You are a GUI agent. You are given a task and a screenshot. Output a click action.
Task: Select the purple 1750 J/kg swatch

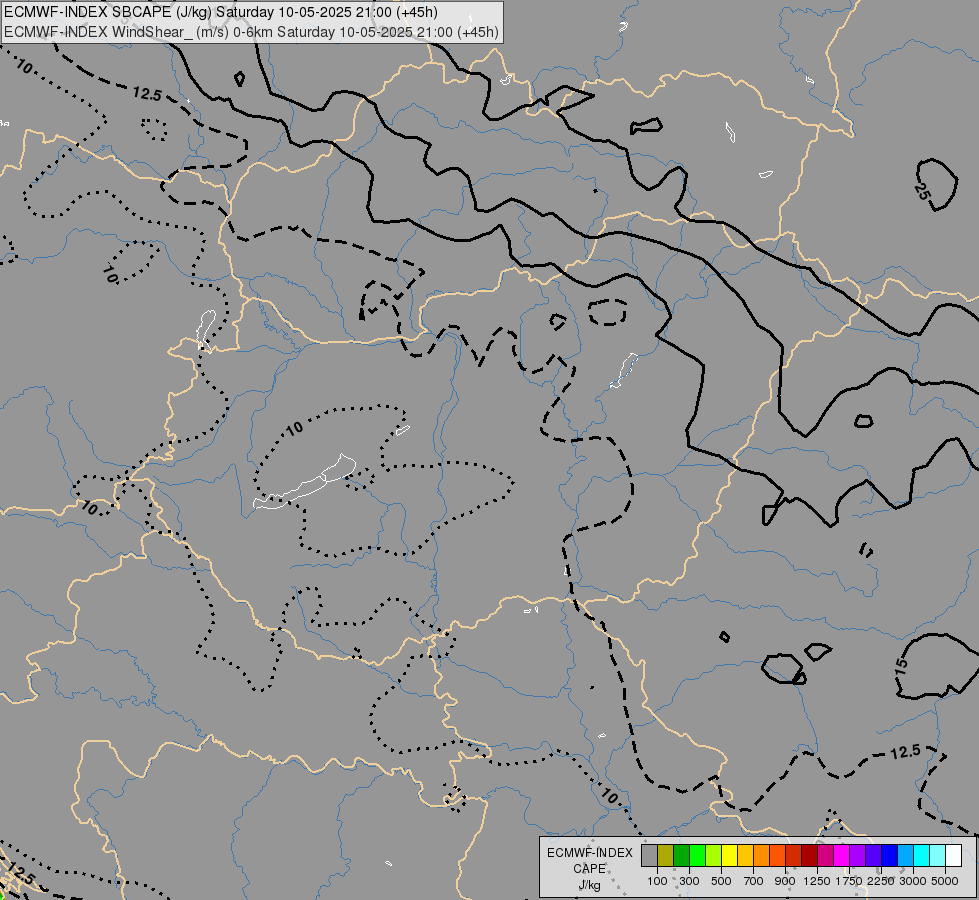click(857, 855)
